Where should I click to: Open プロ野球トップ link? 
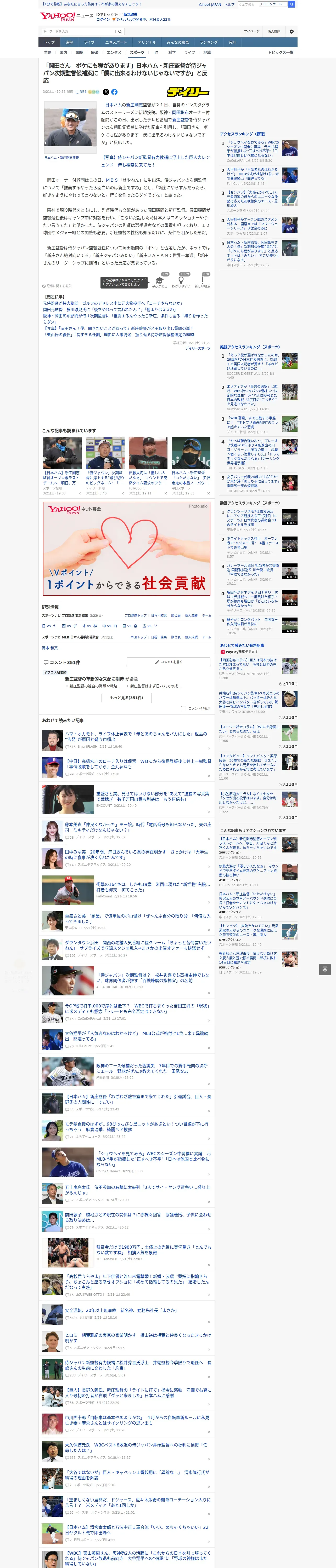click(136, 615)
